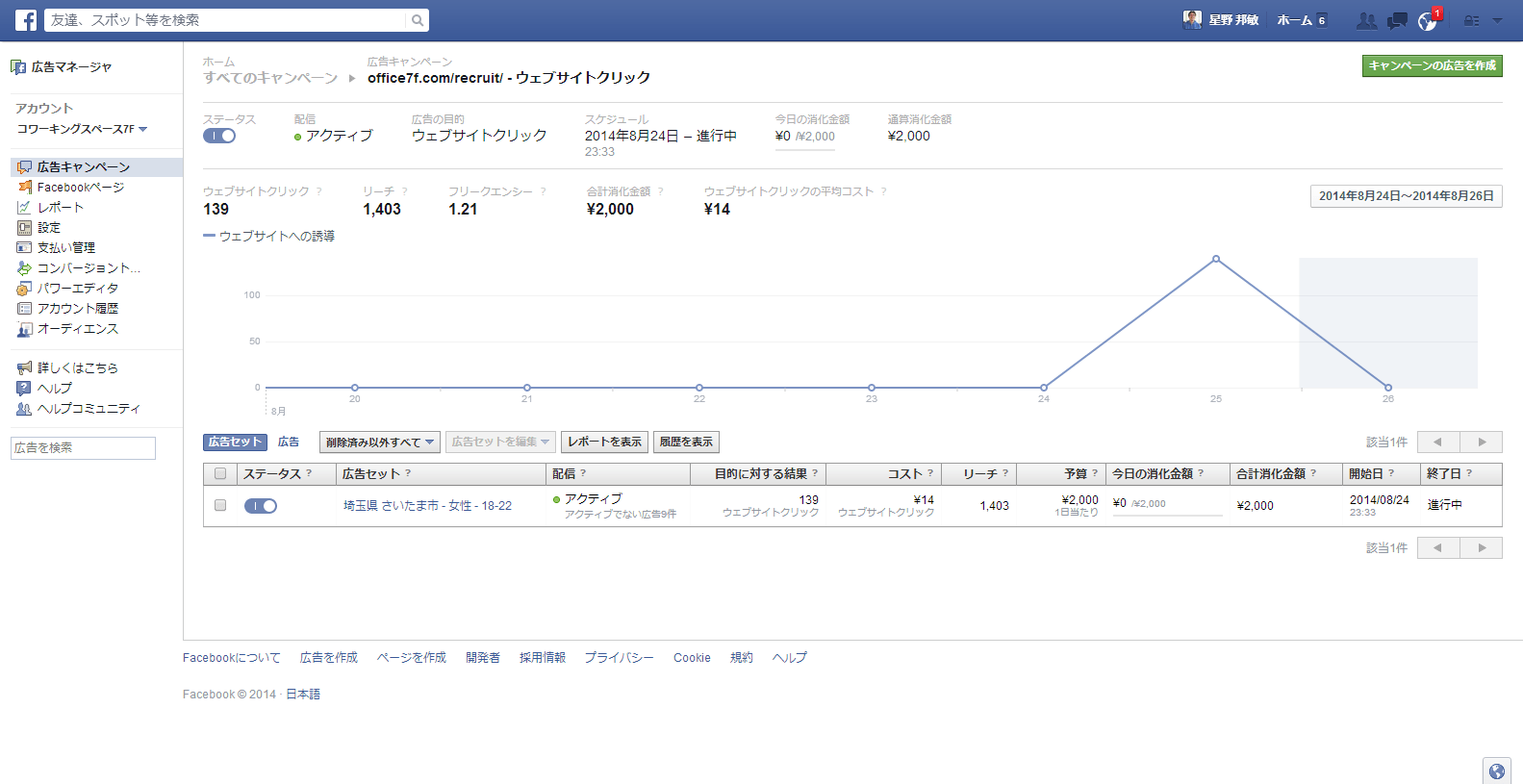Click the 設定 sidebar icon
The width and height of the screenshot is (1523, 784).
(x=24, y=228)
